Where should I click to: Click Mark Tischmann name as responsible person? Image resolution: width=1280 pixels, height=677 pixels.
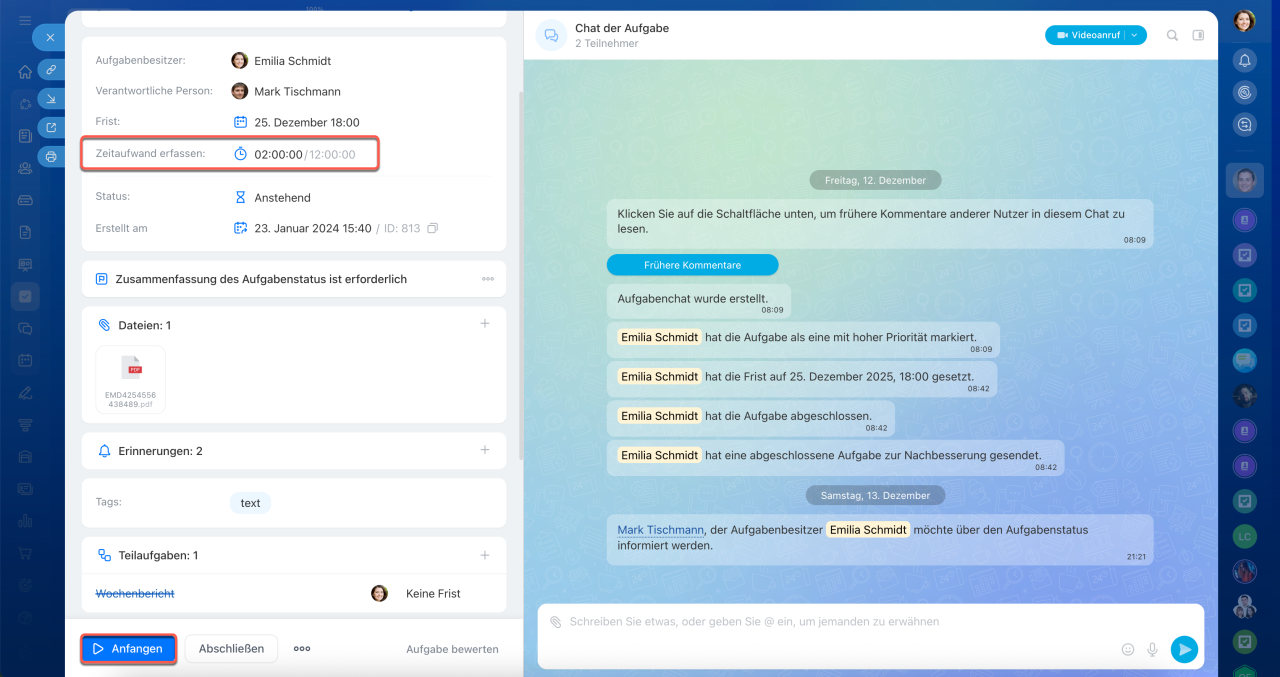[297, 91]
